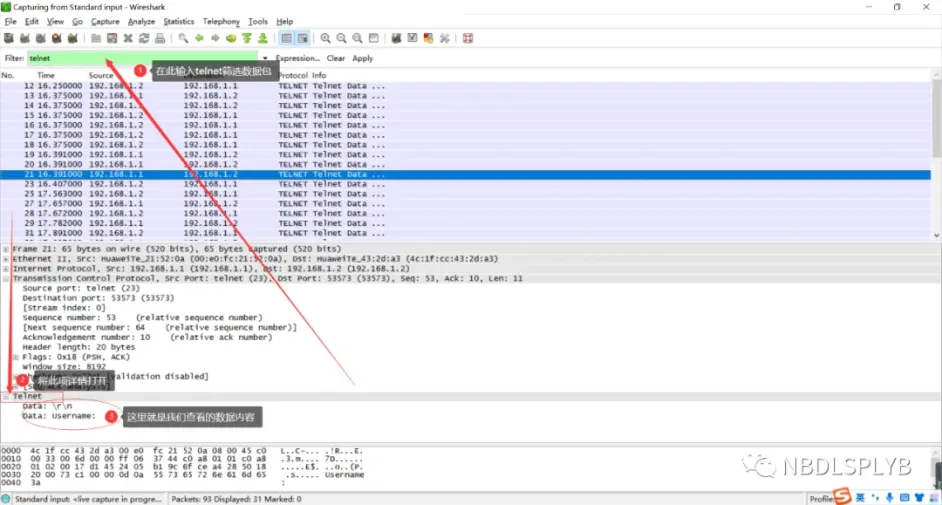Viewport: 942px width, 505px height.
Task: Go to specific packet number icon
Action: [x=231, y=38]
